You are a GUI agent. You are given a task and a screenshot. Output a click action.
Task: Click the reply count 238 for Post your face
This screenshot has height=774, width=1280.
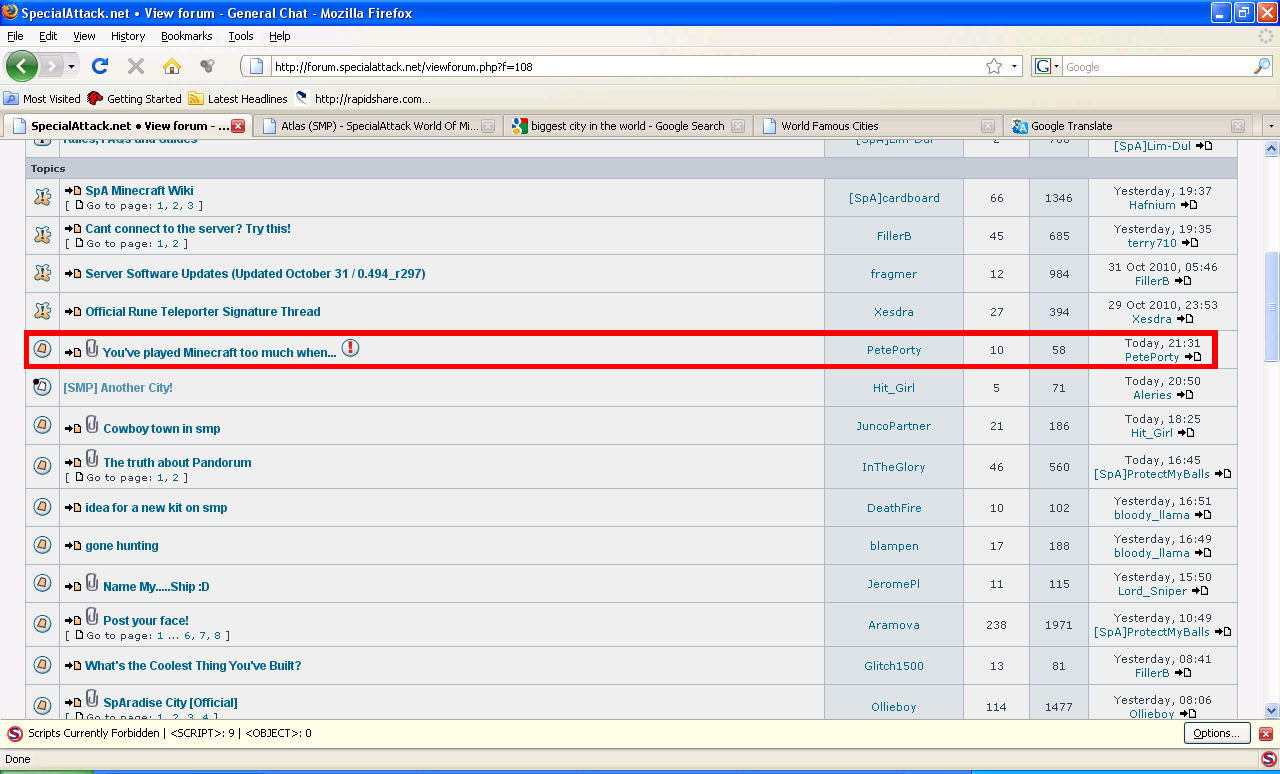[x=996, y=625]
